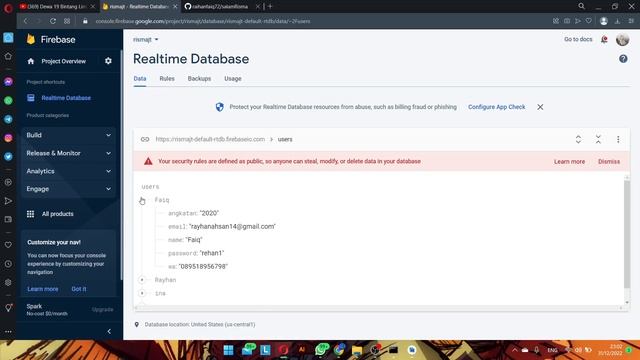Click the collapse all nodes icon
Screen dimensions: 640x360
click(598, 139)
